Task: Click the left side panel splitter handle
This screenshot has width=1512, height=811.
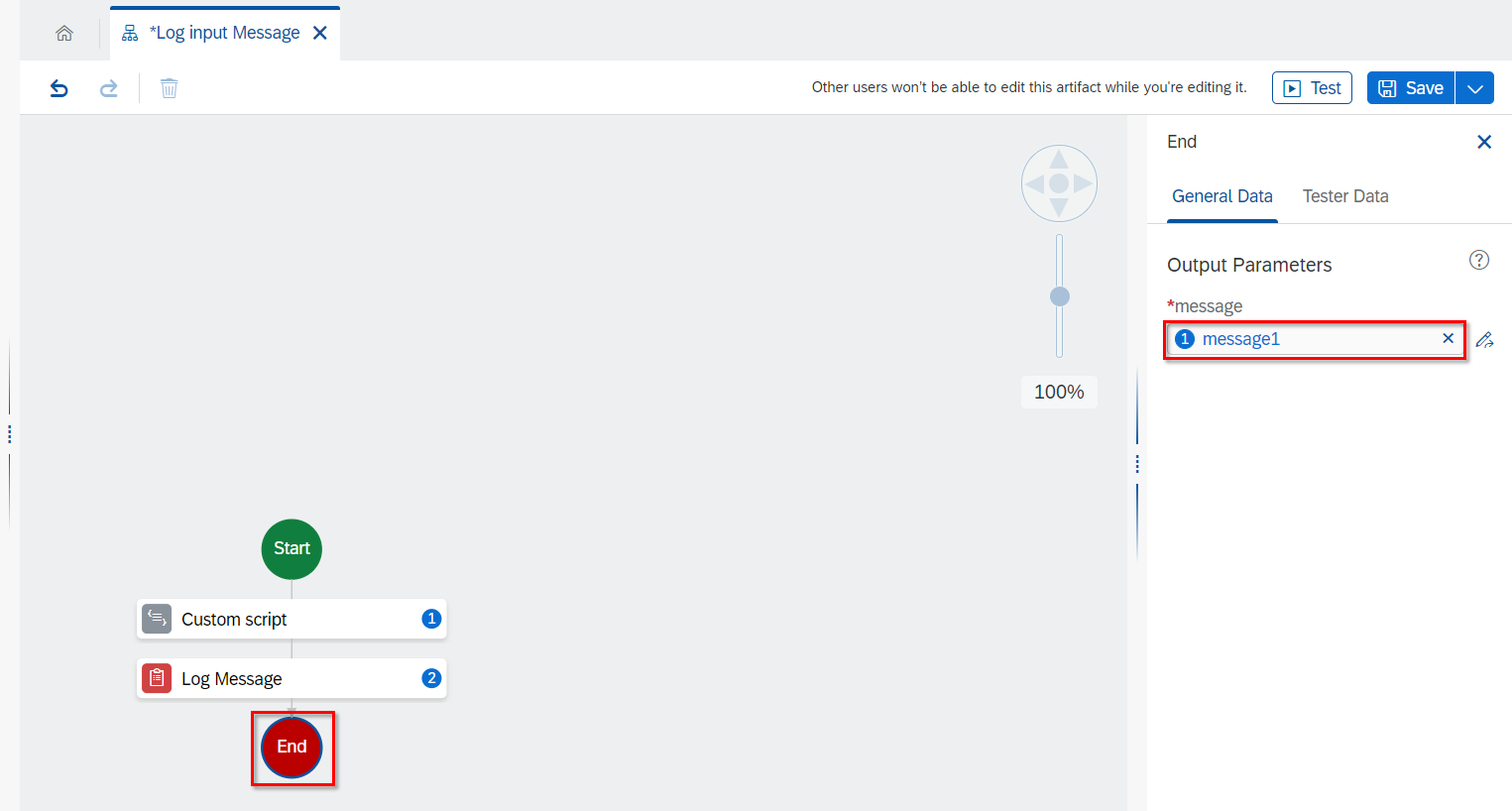Action: pyautogui.click(x=9, y=434)
